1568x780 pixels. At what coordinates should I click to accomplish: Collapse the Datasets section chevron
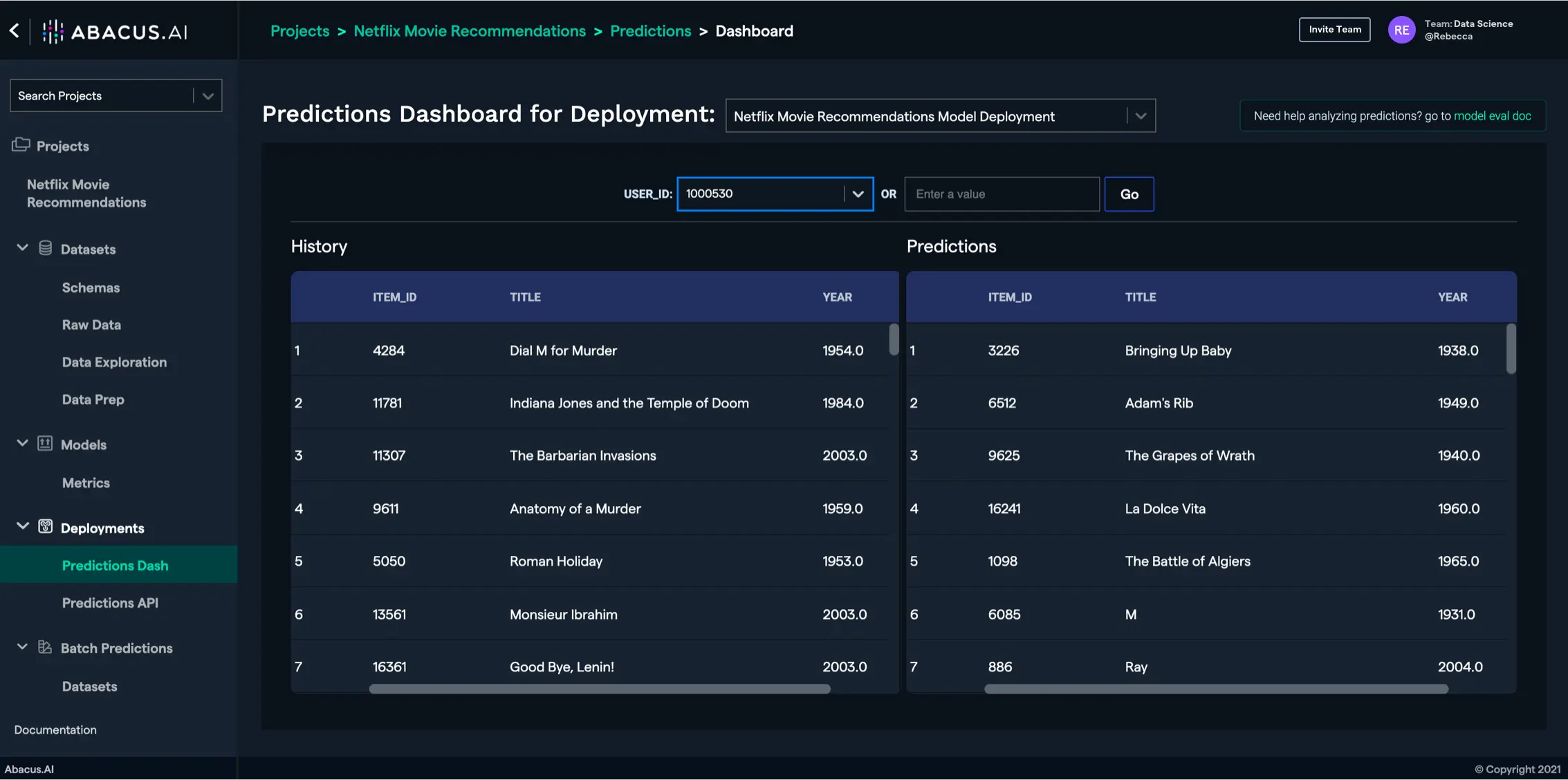(22, 248)
